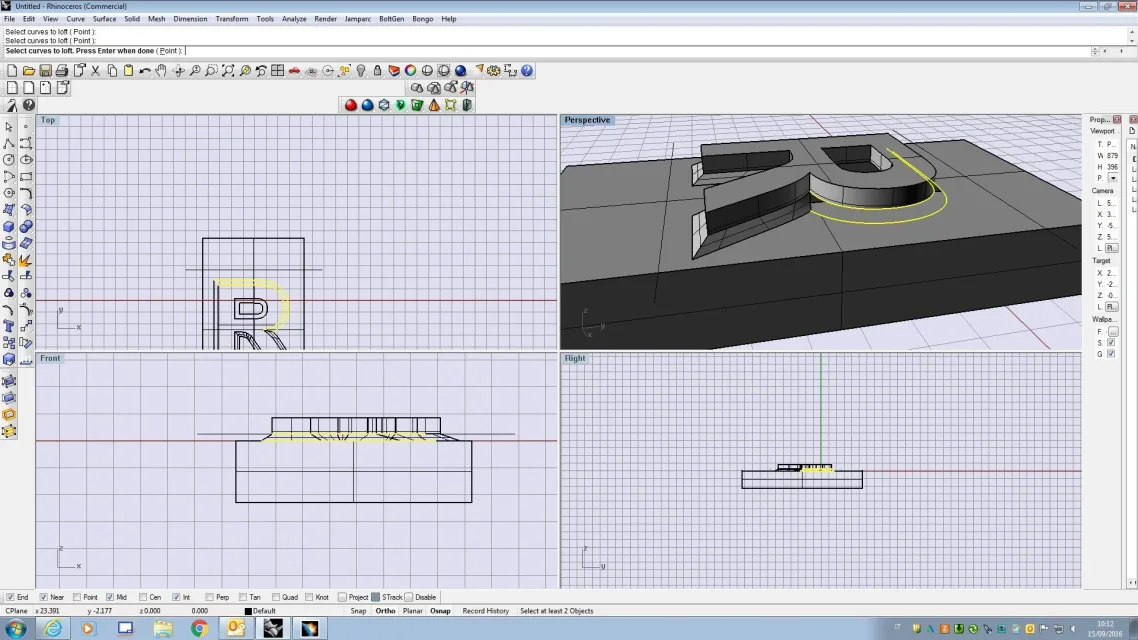The height and width of the screenshot is (640, 1138).
Task: Toggle the Int osnap checkbox
Action: pyautogui.click(x=176, y=597)
